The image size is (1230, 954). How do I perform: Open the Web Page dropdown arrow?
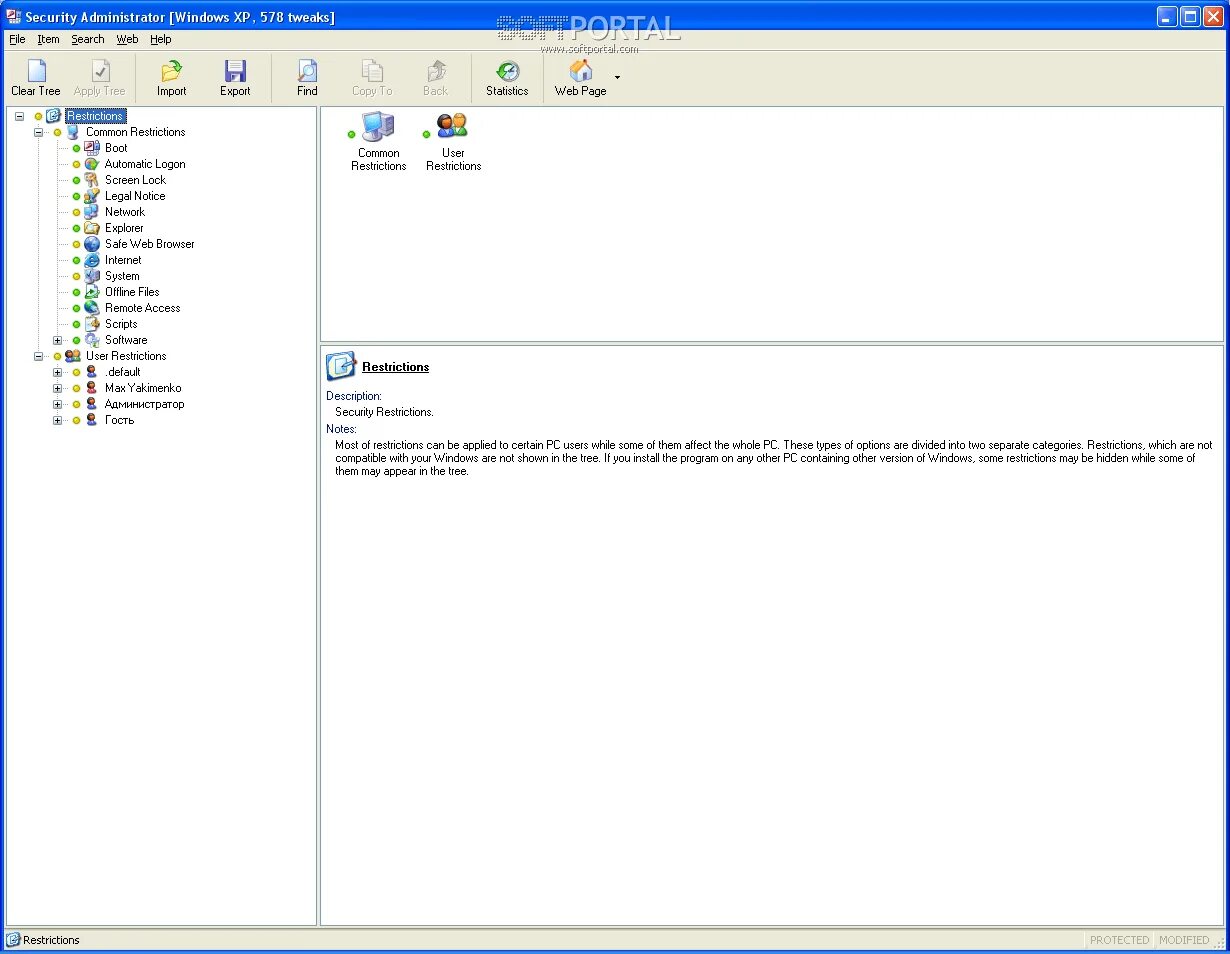click(617, 77)
